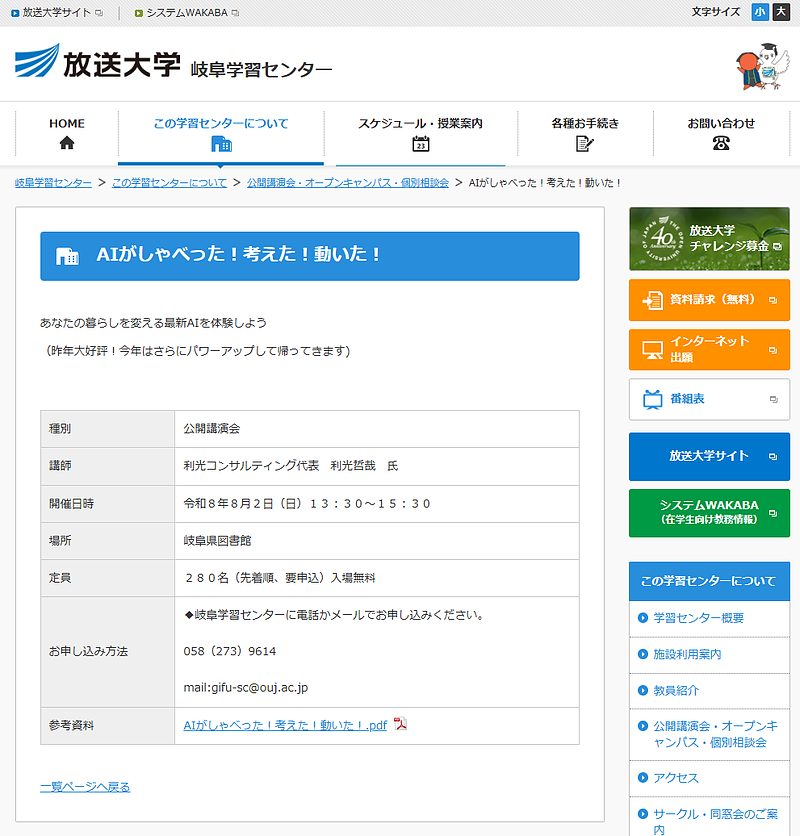800x836 pixels.
Task: Click the lecturer name 利光哲哉 氏 cell
Action: (x=377, y=466)
